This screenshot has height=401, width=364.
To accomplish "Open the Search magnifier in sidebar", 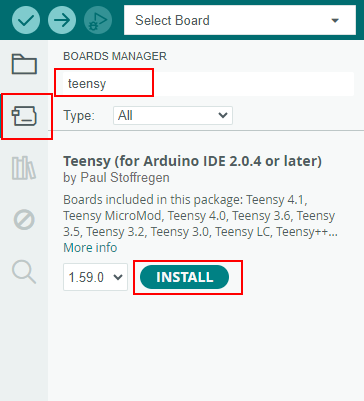I will tap(24, 272).
